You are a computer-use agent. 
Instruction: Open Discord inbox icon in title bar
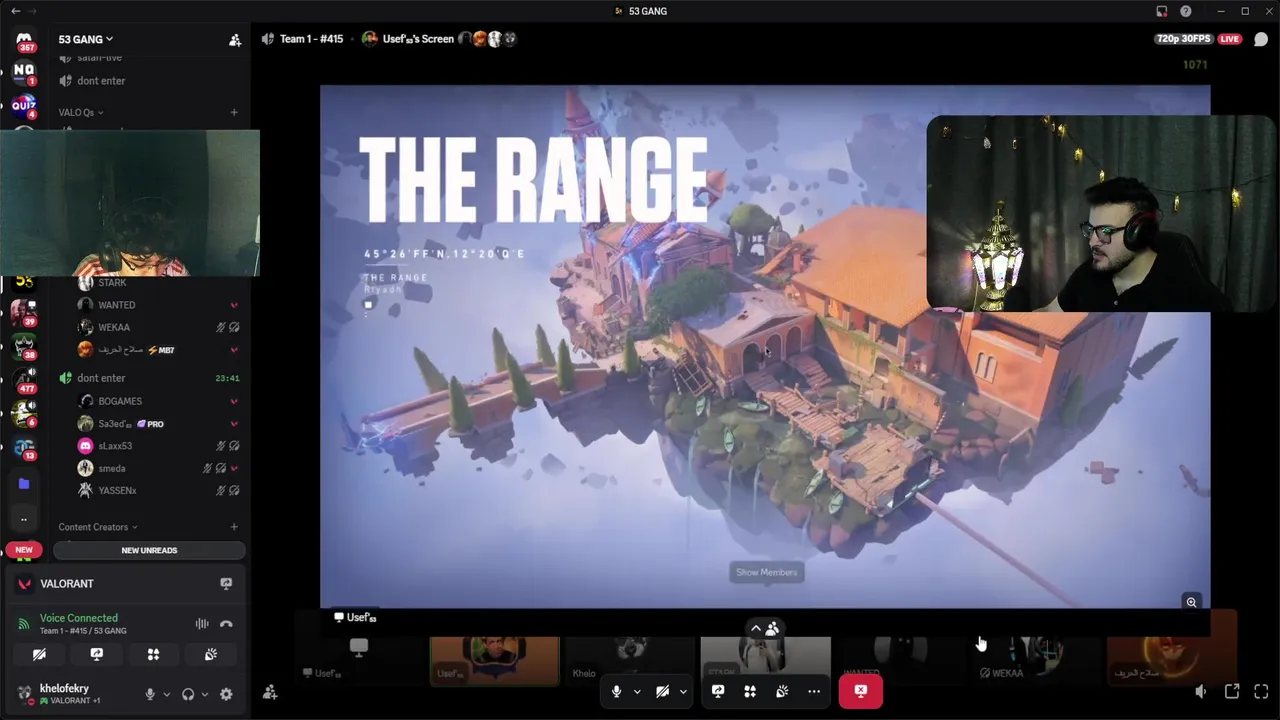coord(1162,11)
